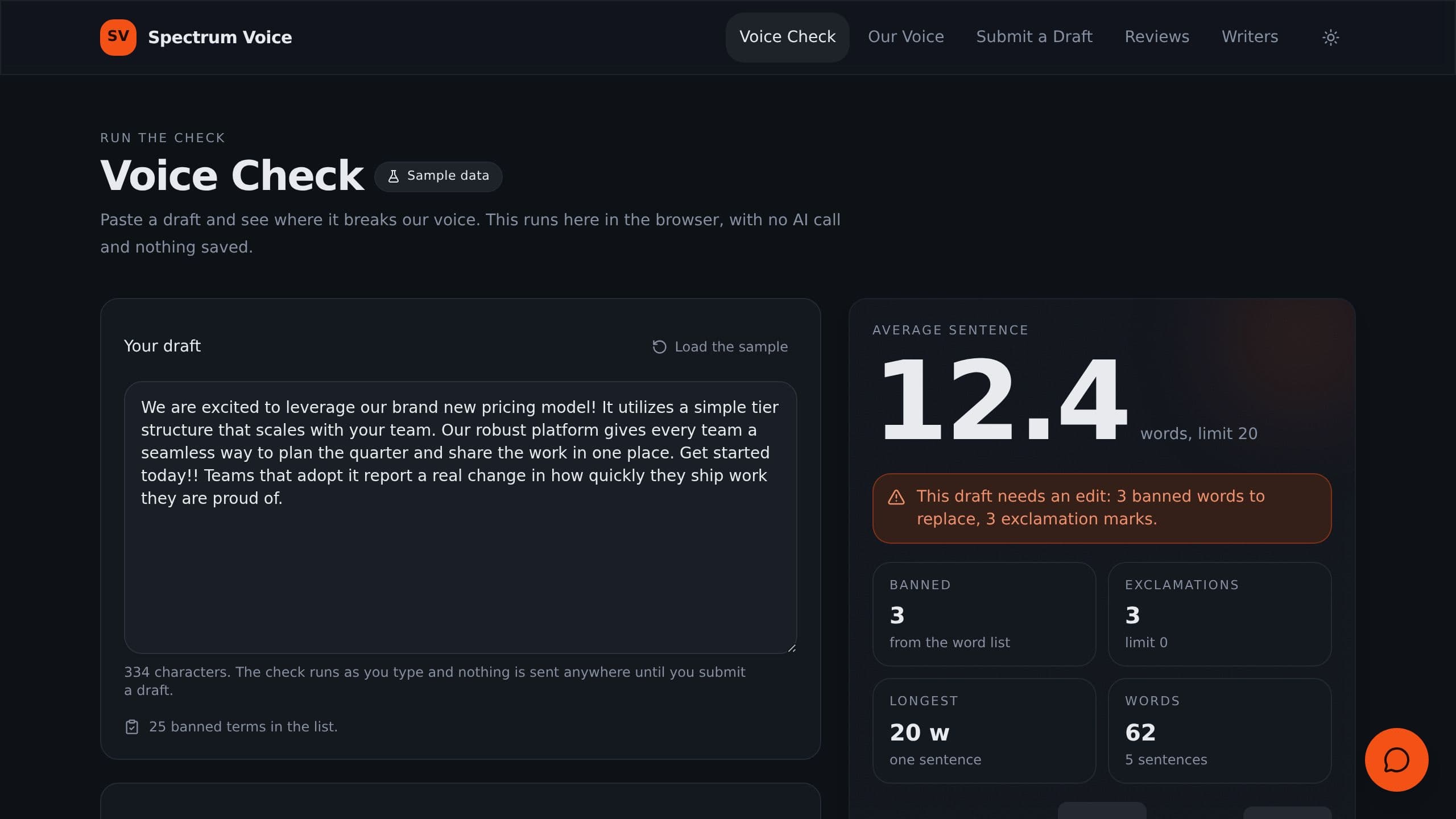This screenshot has width=1456, height=819.
Task: Click the "5 sentences" text
Action: coord(1166,760)
